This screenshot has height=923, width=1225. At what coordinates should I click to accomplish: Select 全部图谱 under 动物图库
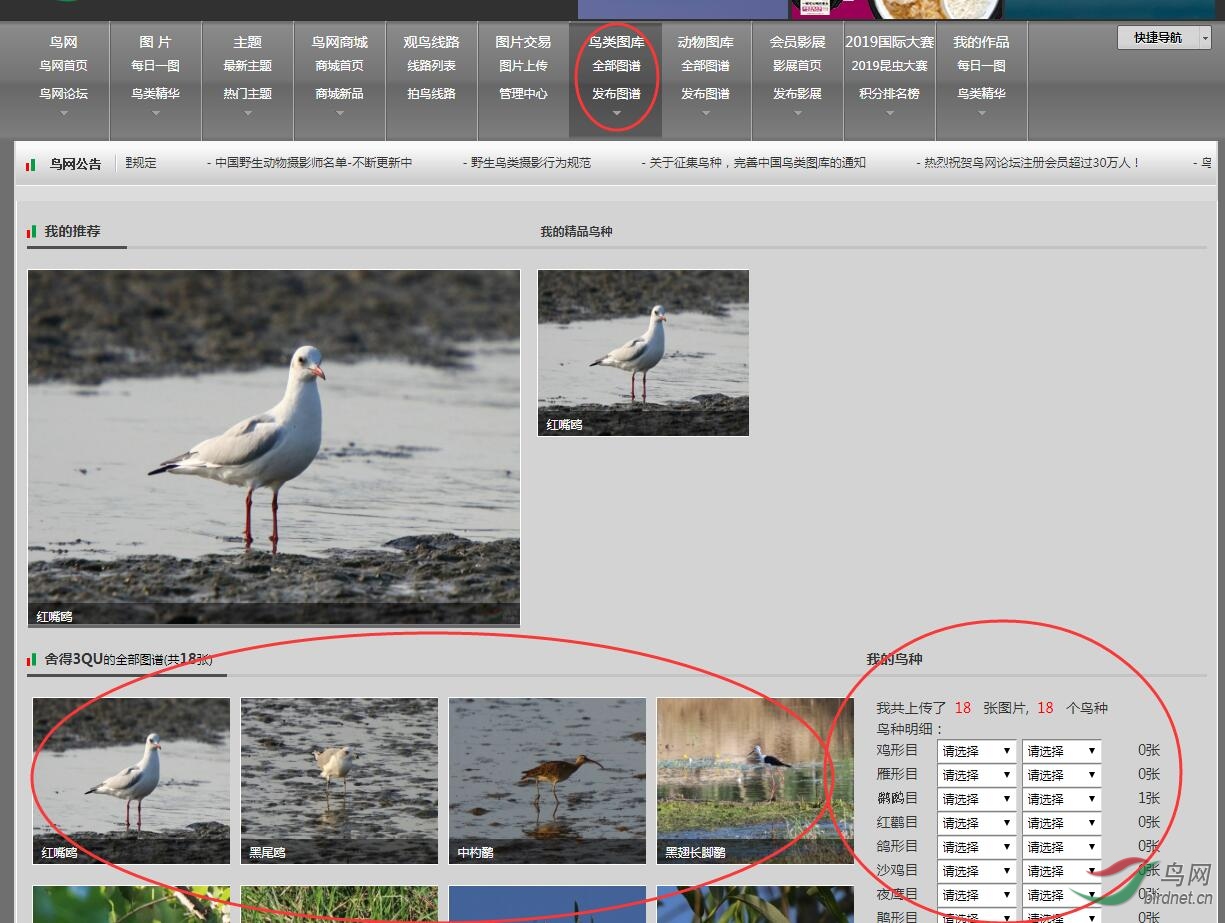(705, 66)
